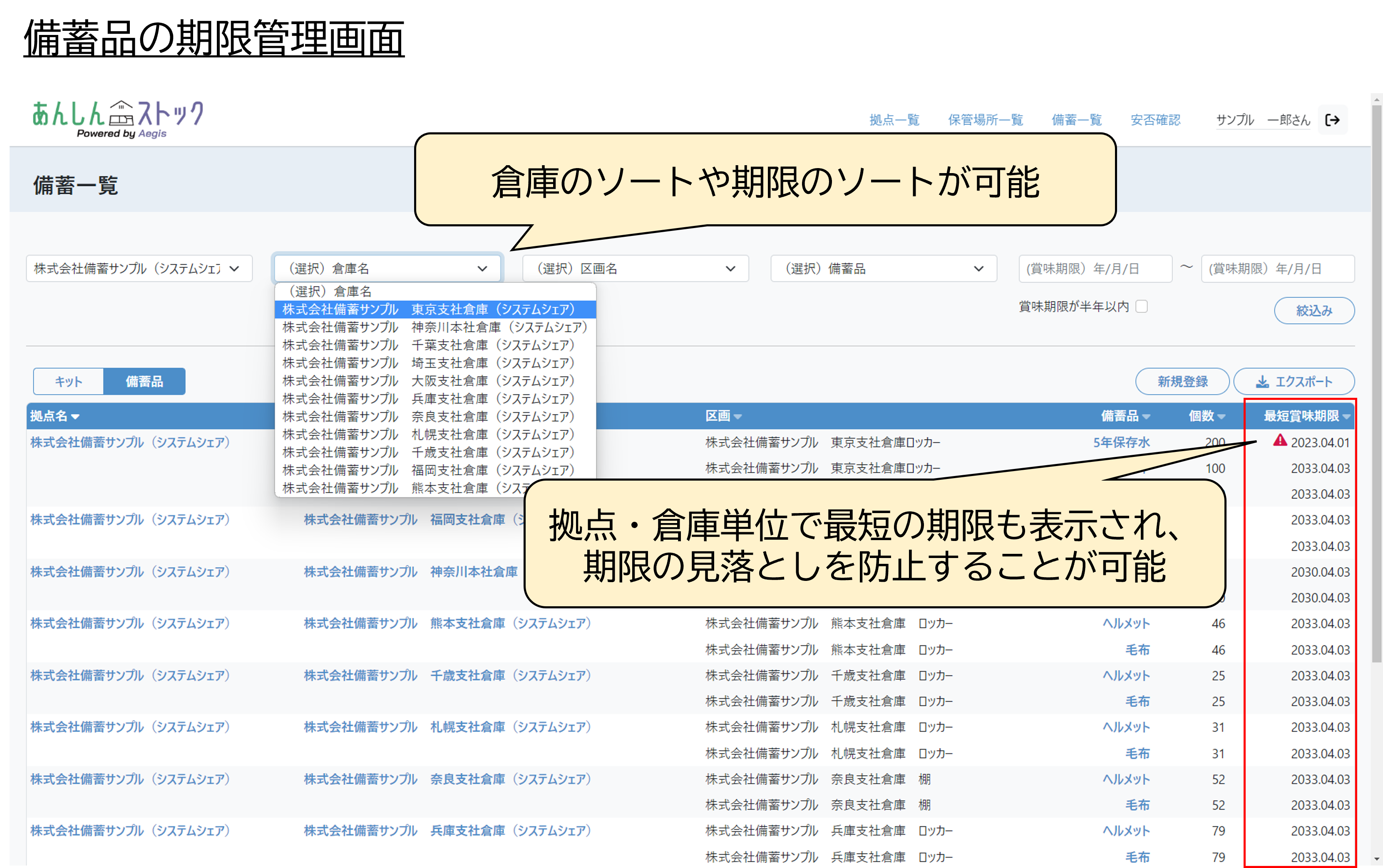Check the 賞味期限が半年以内 checkbox
Image resolution: width=1383 pixels, height=868 pixels.
(1142, 307)
